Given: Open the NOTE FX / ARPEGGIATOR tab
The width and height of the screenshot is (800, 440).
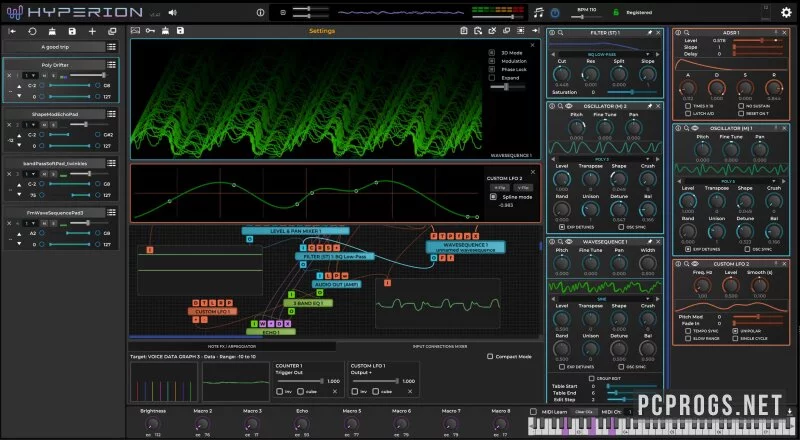Looking at the screenshot, I should (232, 346).
